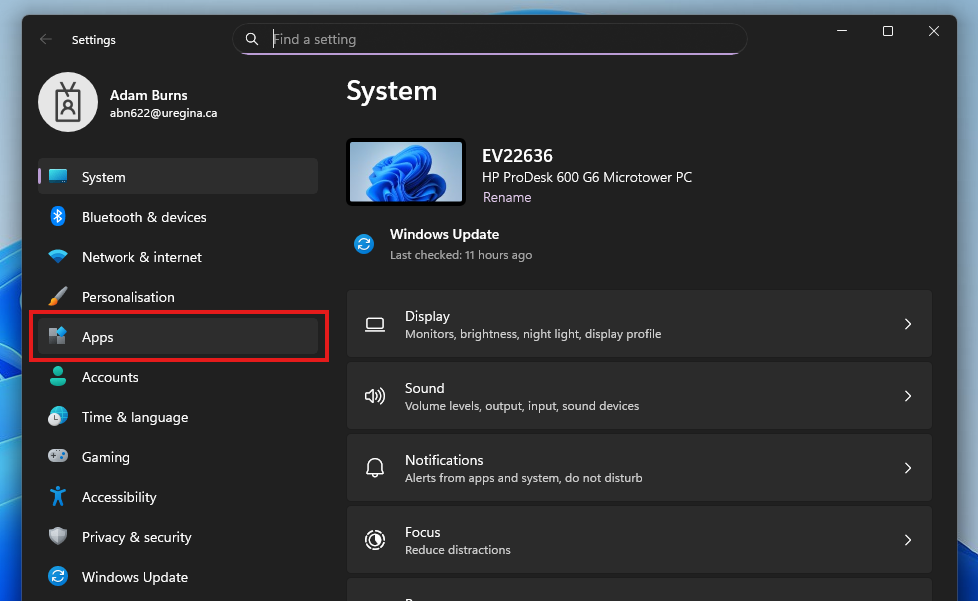Click the Windows Update sync icon in sidebar
This screenshot has height=601, width=978.
pyautogui.click(x=58, y=576)
